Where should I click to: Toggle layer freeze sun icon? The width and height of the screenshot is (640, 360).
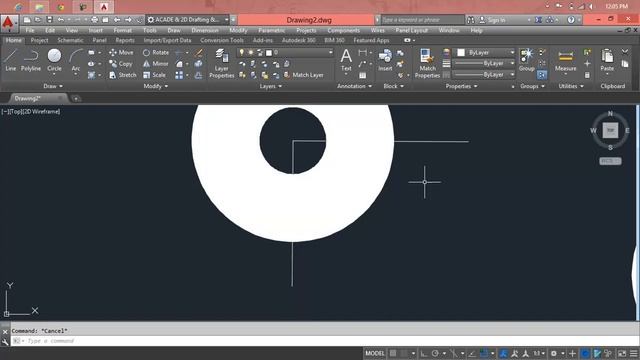point(250,52)
